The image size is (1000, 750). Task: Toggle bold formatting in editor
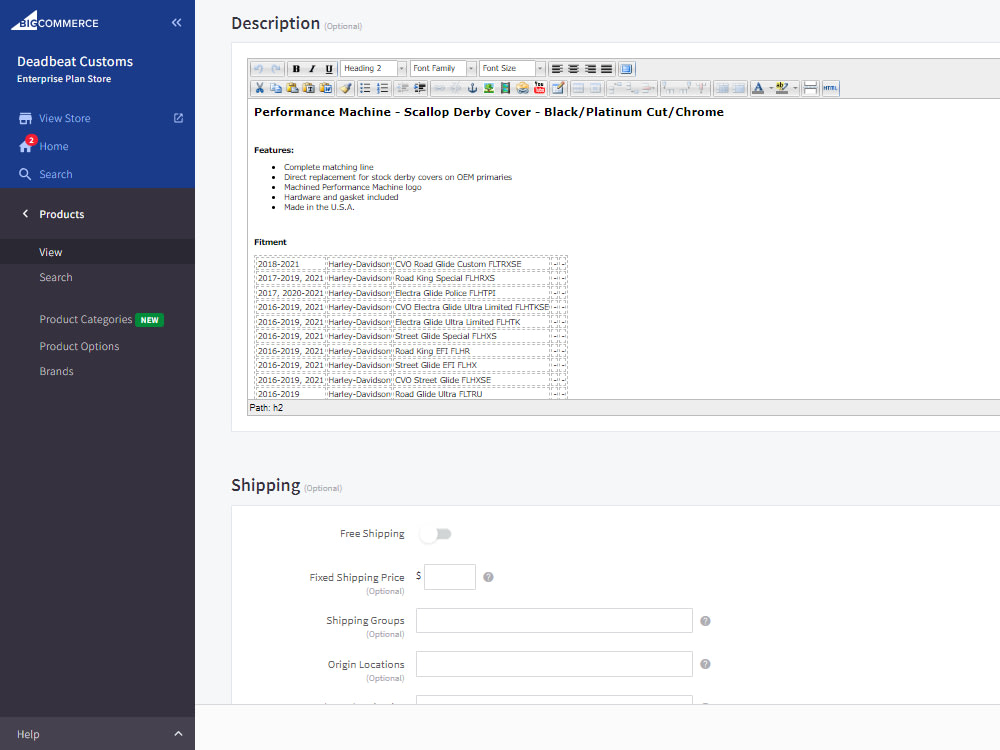pos(296,68)
